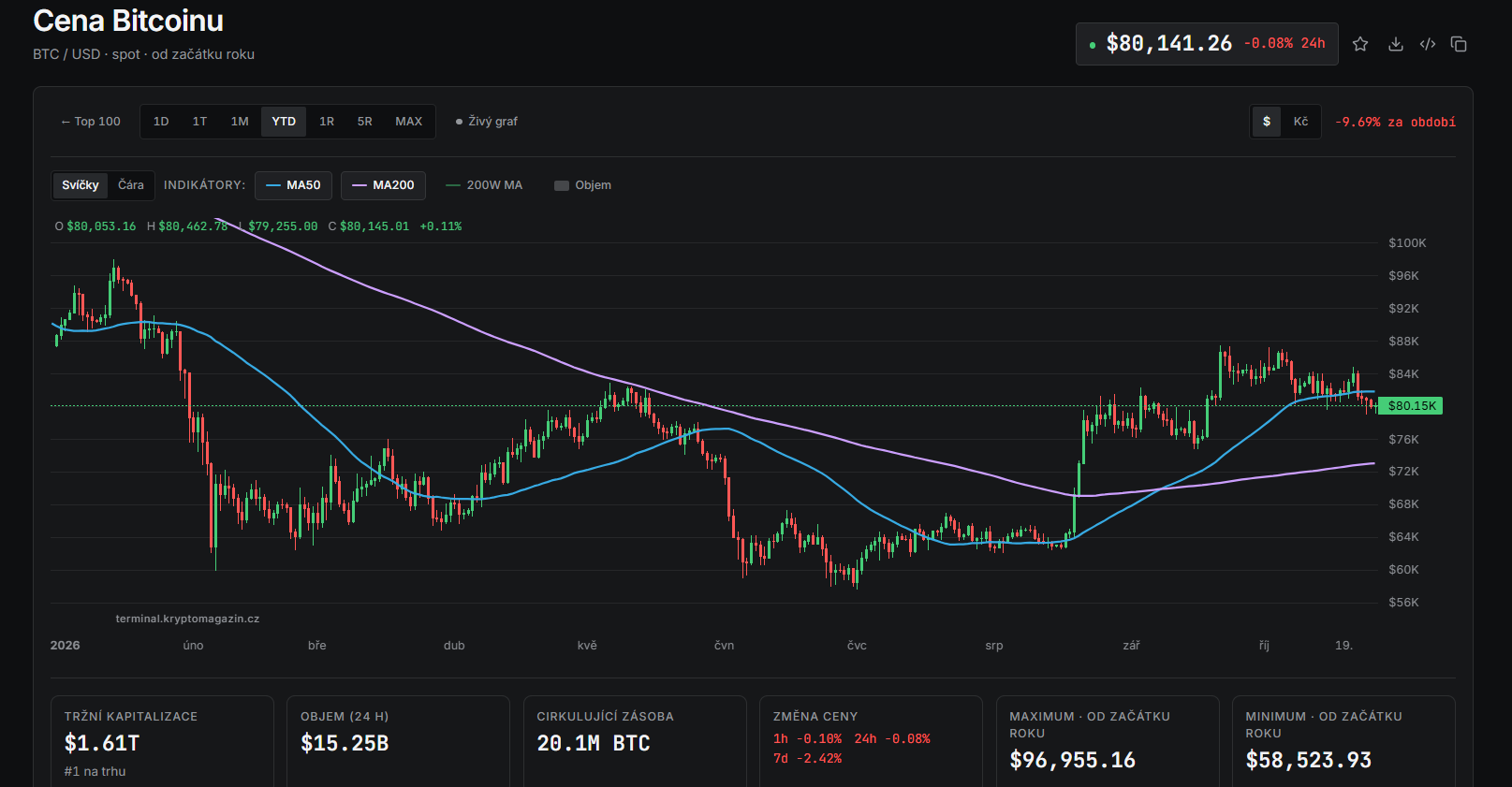Enable the Živý graf live mode

(x=487, y=122)
